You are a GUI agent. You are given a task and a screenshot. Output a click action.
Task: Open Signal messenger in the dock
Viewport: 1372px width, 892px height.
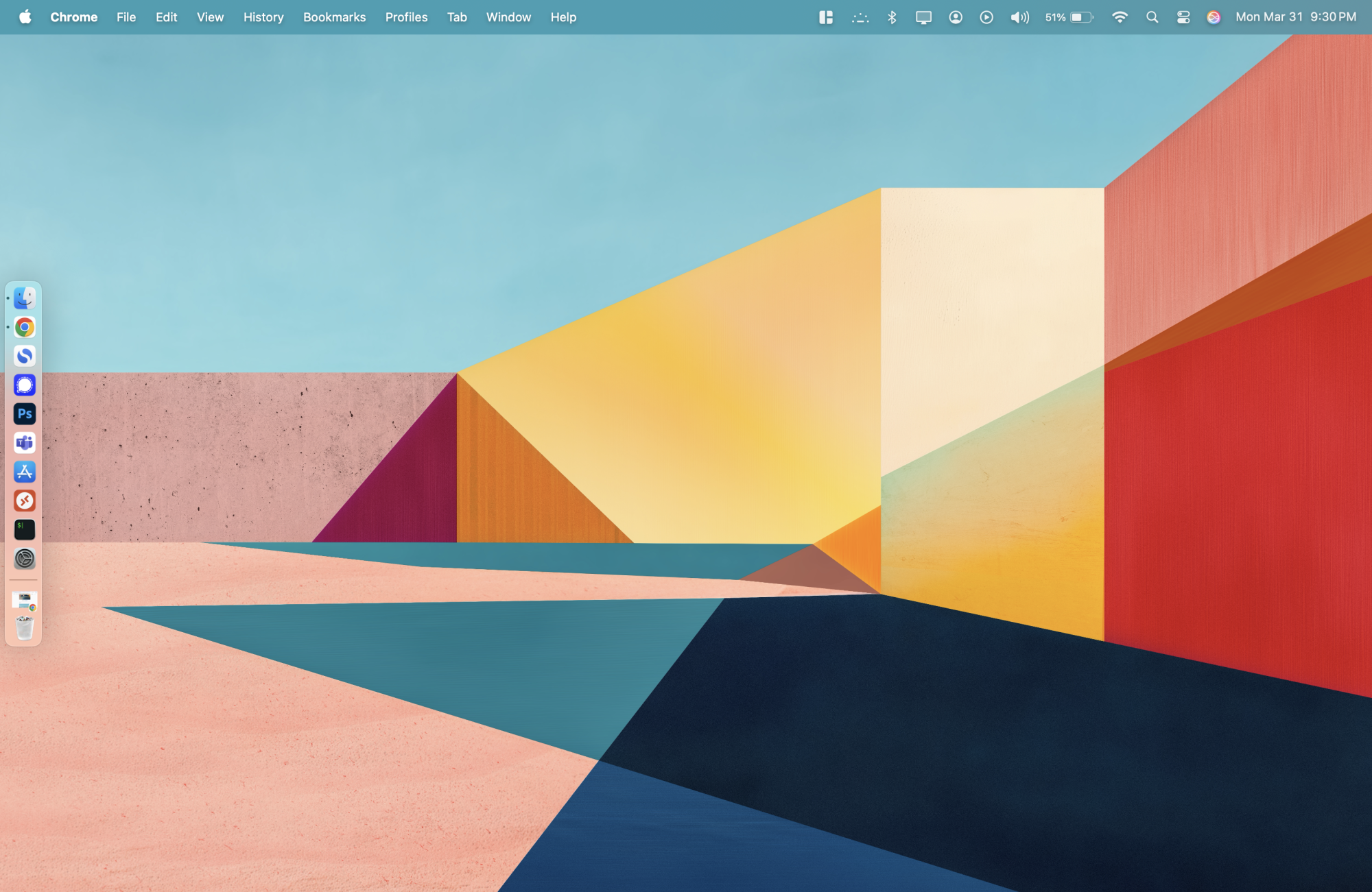(x=25, y=385)
